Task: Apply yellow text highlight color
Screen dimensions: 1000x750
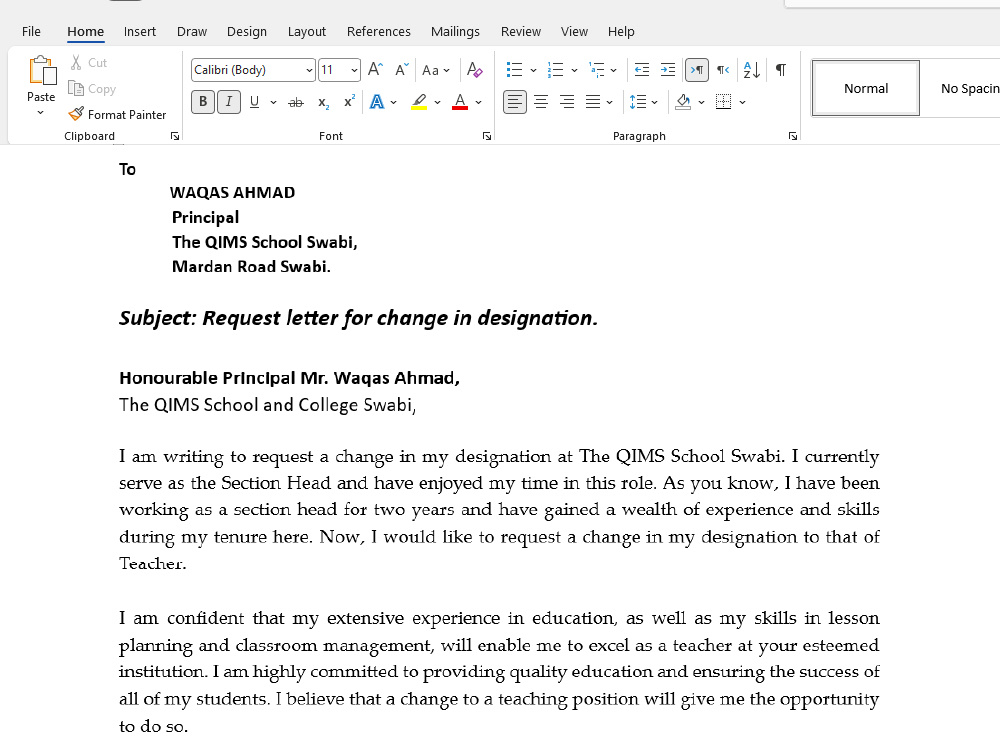Action: click(419, 102)
